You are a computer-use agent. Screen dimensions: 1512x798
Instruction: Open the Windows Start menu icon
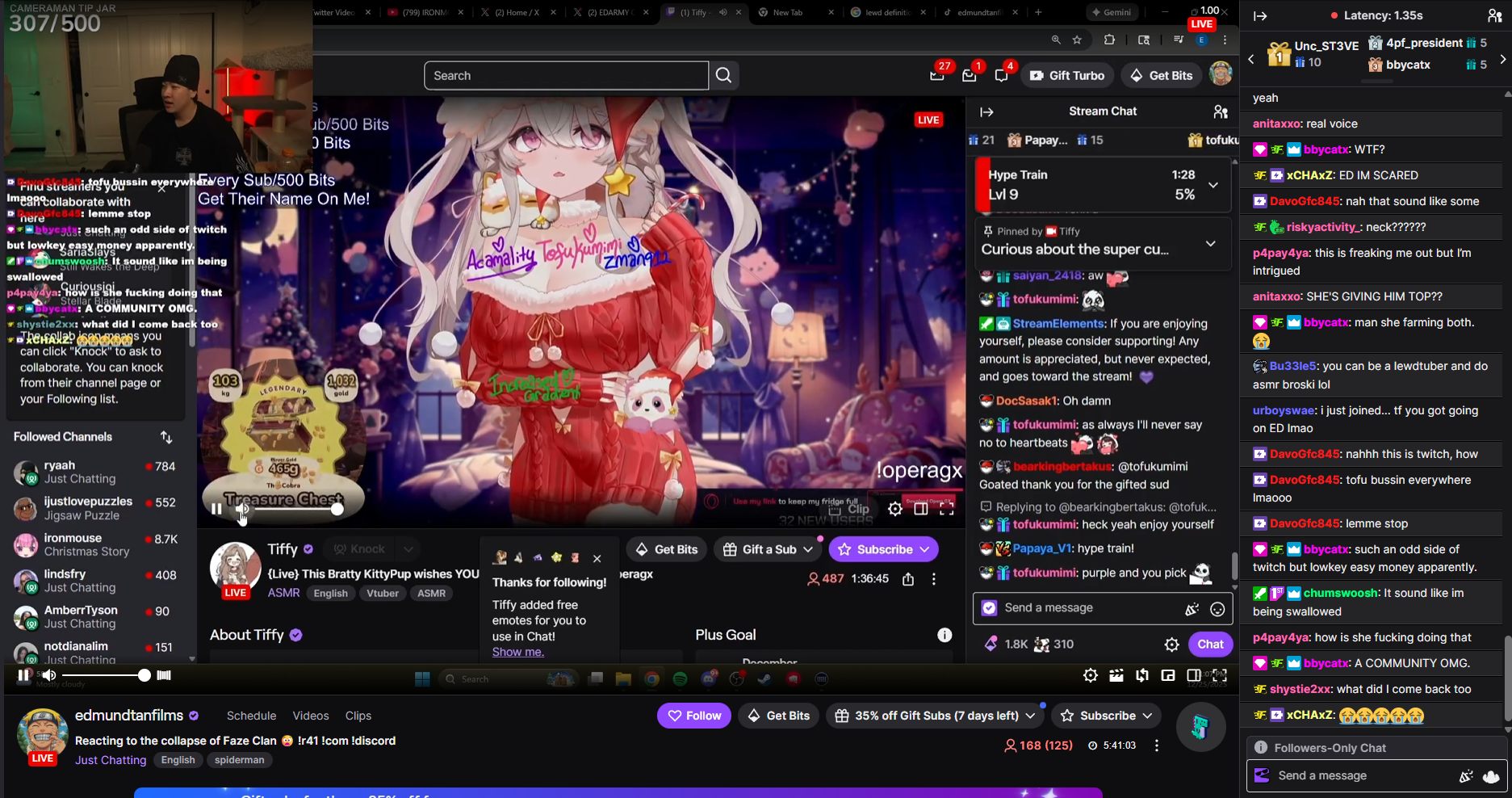(422, 678)
